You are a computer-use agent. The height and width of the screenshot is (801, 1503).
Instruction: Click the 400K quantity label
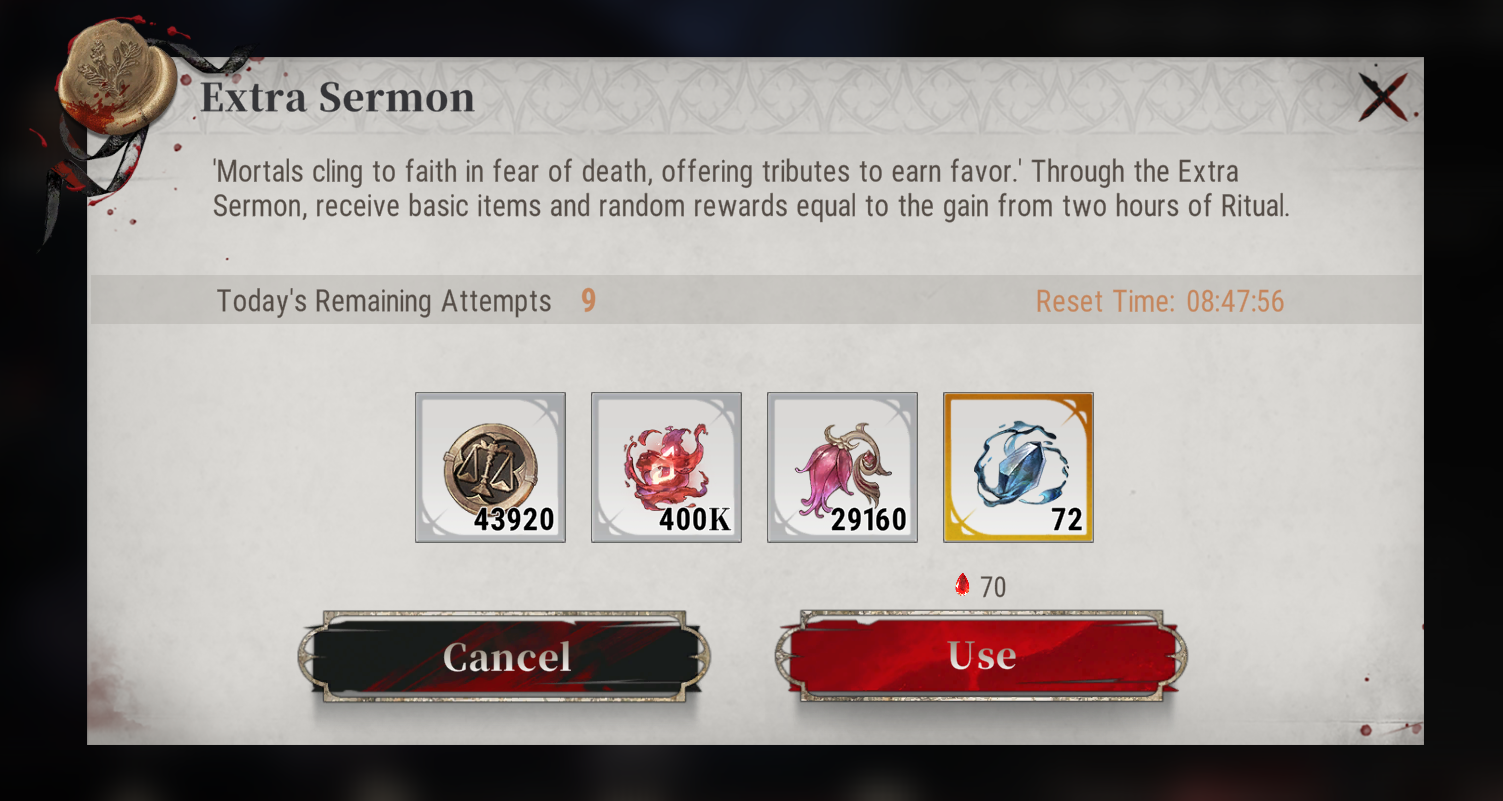click(695, 520)
